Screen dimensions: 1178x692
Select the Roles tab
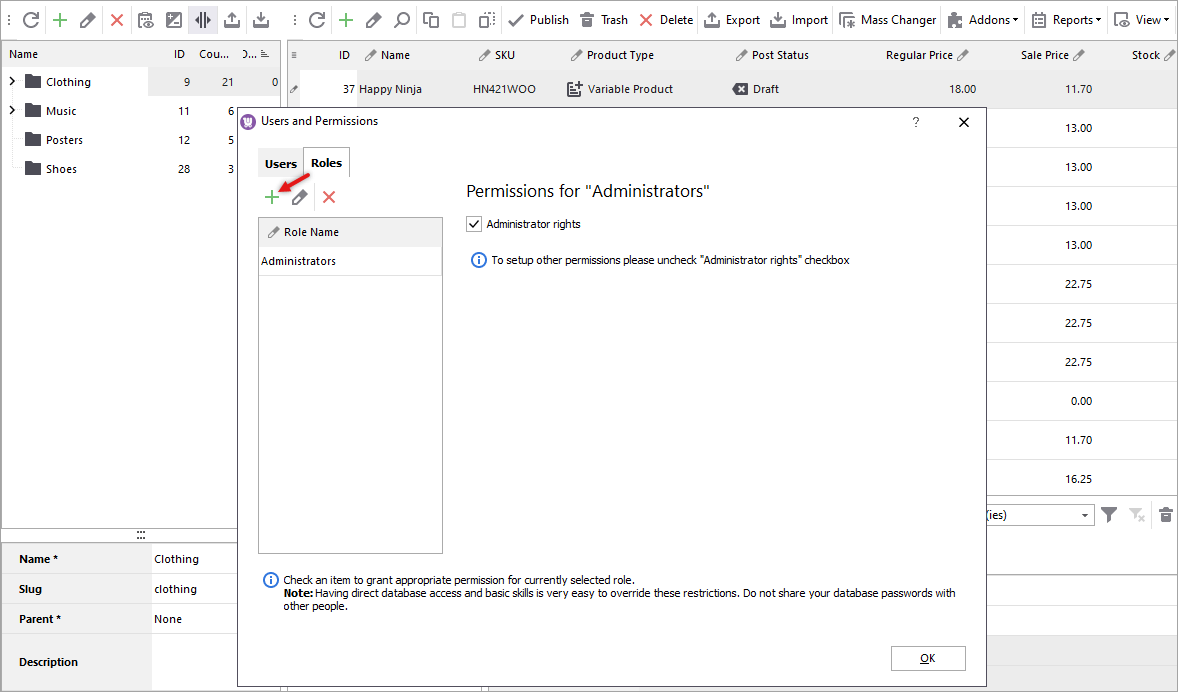326,163
